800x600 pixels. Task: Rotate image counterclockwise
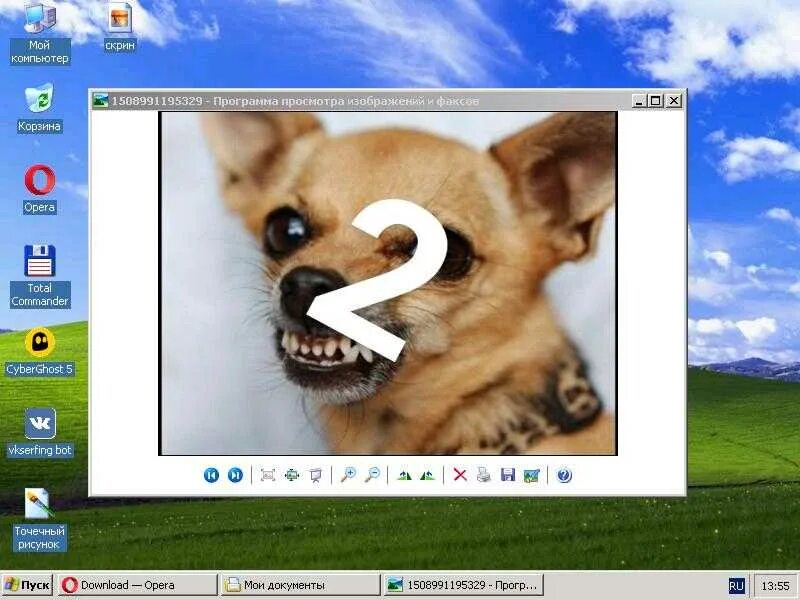[428, 475]
